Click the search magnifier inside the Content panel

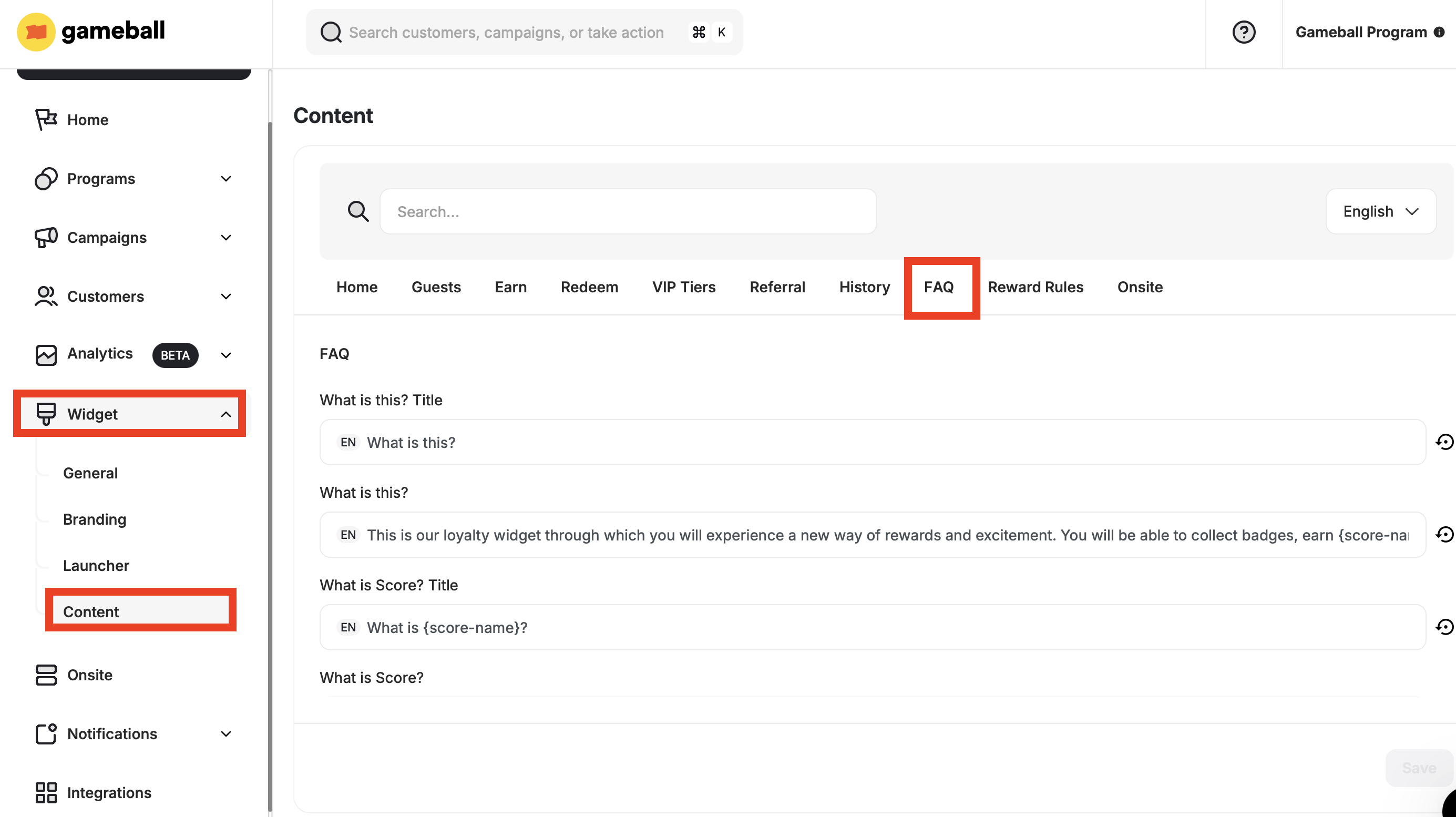(x=359, y=211)
